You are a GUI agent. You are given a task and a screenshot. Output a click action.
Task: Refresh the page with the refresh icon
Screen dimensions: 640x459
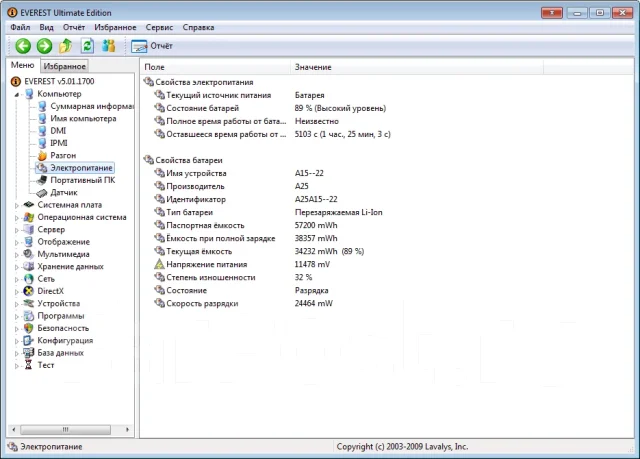(87, 46)
